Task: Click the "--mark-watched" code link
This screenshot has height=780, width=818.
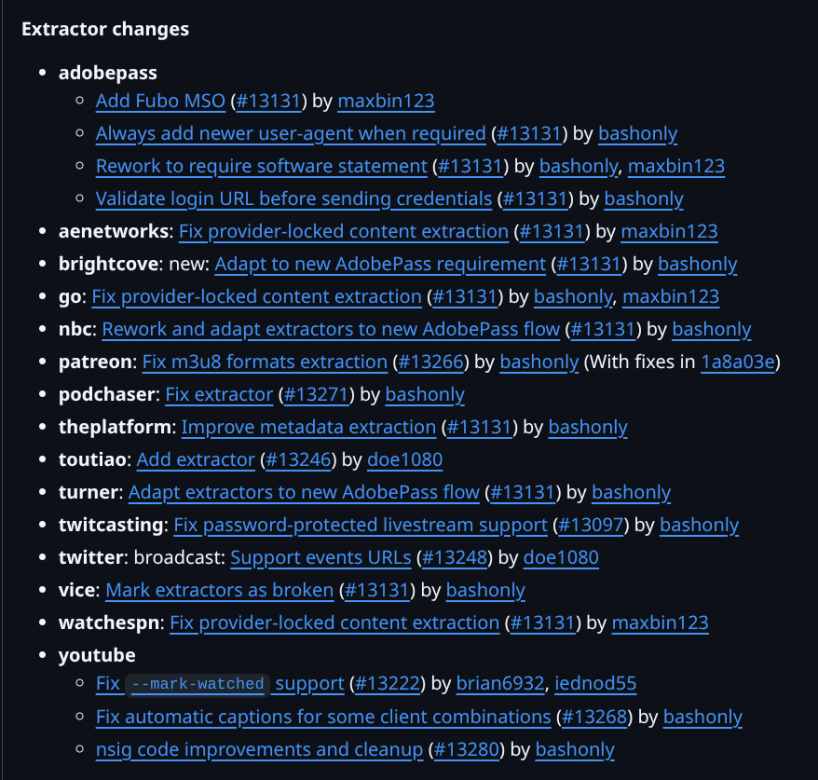Action: pos(198,685)
